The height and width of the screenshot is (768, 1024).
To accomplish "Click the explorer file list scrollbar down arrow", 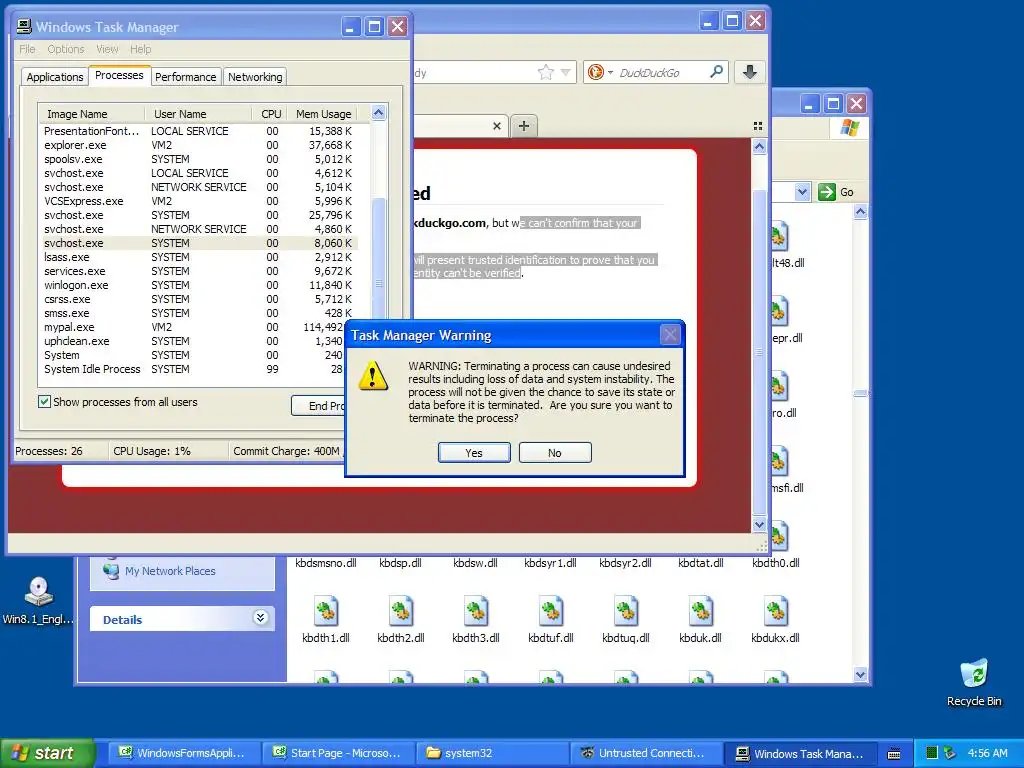I will tap(861, 675).
